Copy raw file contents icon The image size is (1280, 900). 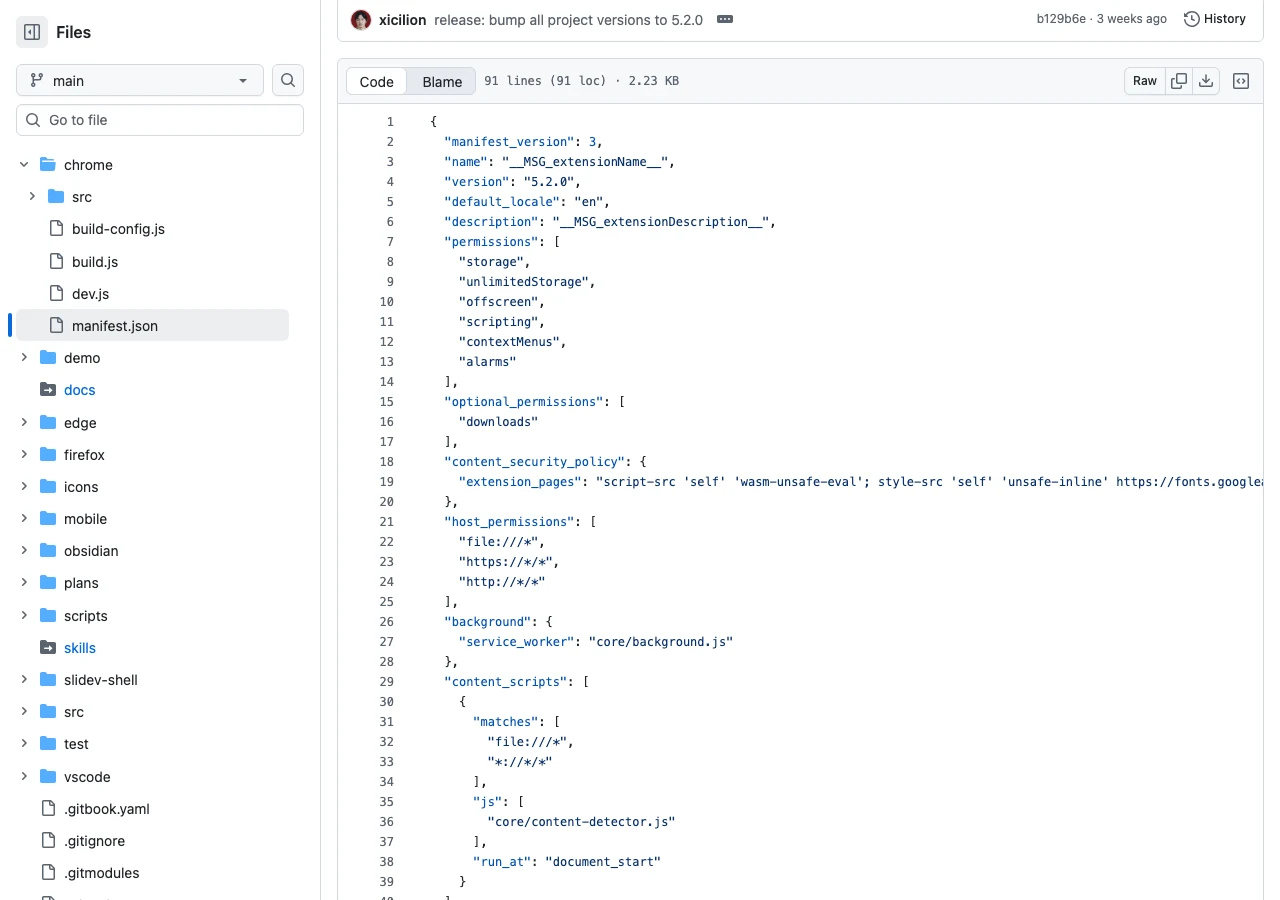[x=1179, y=82]
